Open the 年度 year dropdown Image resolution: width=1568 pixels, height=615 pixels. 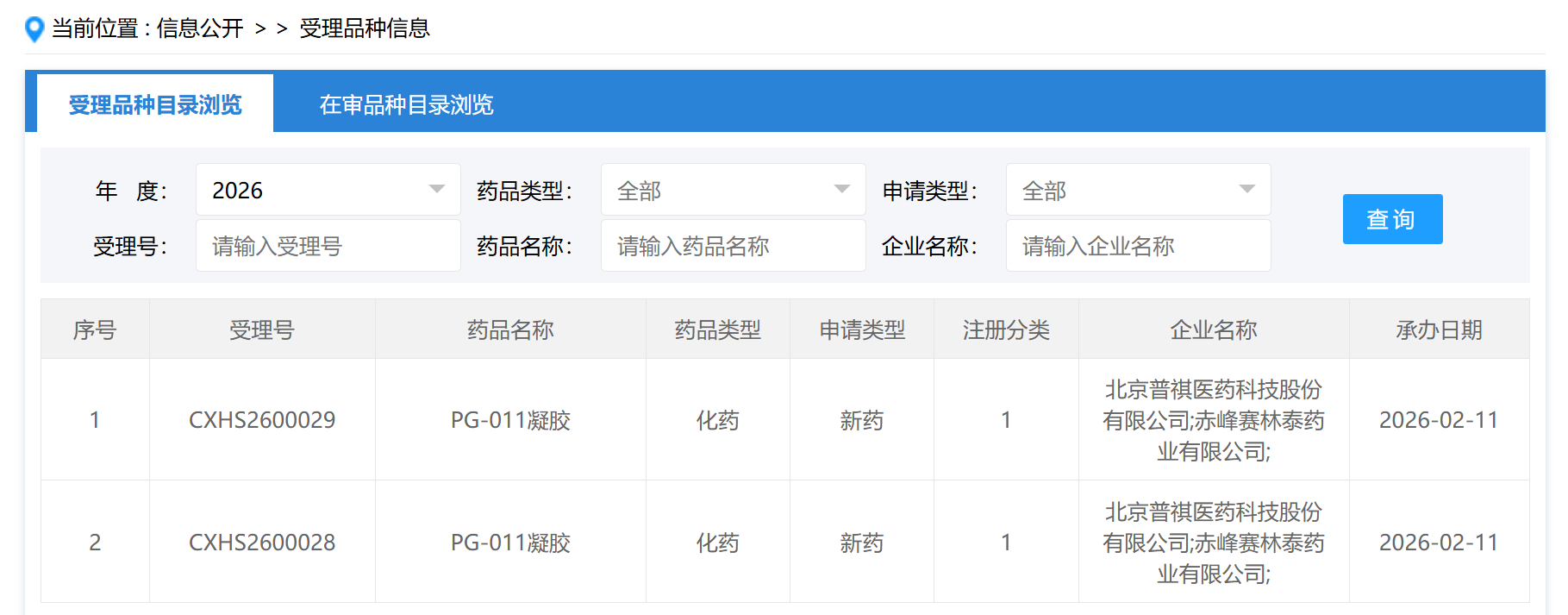click(x=328, y=190)
